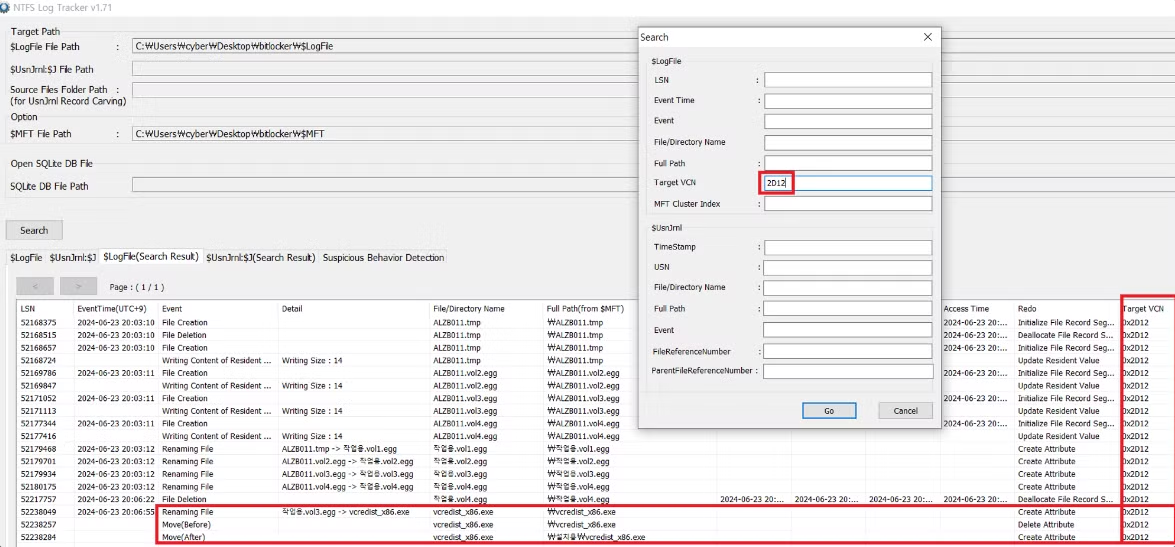Click '\설치용\vcredist_x86.exe' full path cell
This screenshot has height=547, width=1175.
click(596, 537)
